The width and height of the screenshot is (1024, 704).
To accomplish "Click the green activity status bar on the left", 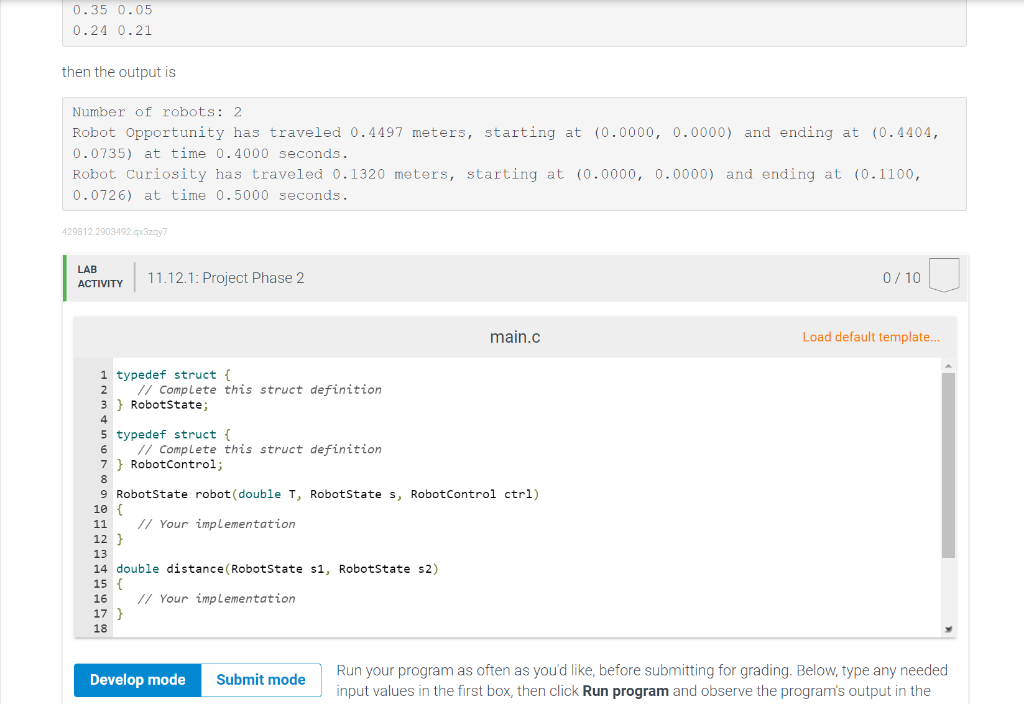I will click(65, 277).
